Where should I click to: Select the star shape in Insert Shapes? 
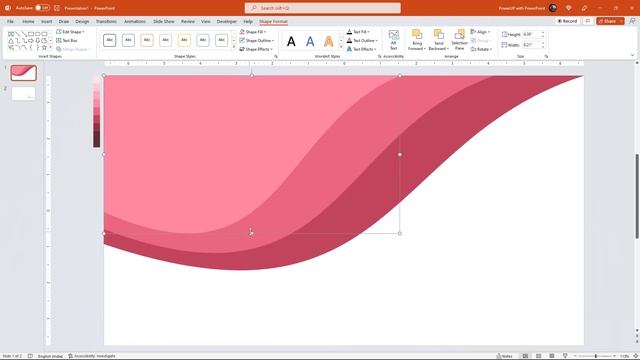(44, 48)
